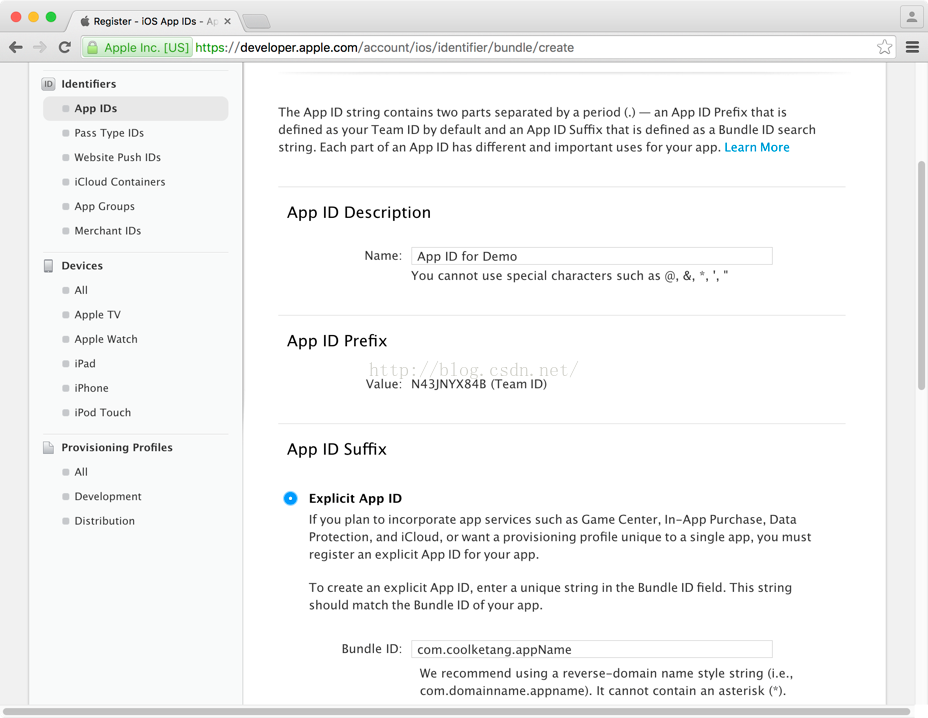928x718 pixels.
Task: Go back using browser back arrow
Action: 16,47
